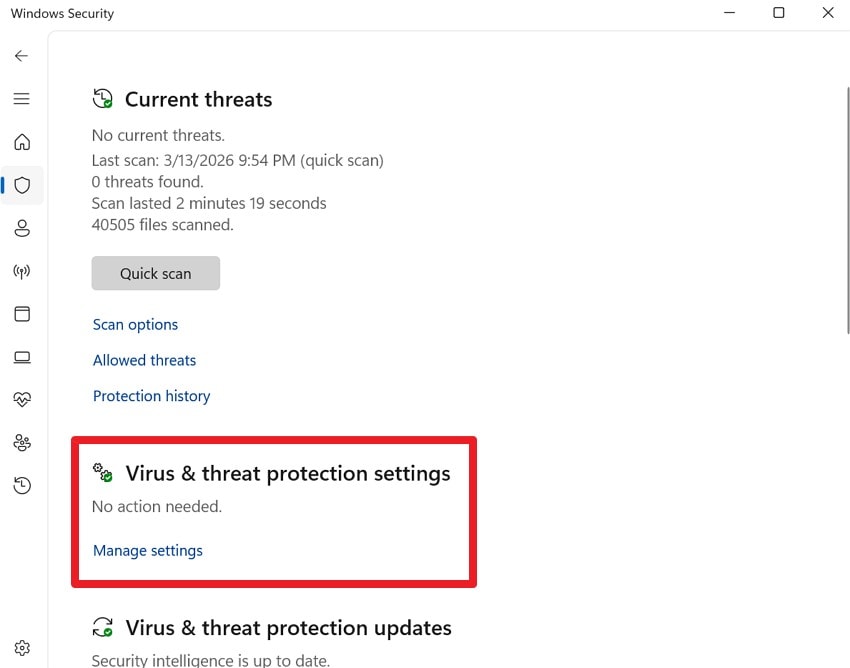Select the App & browser control icon

tap(22, 314)
